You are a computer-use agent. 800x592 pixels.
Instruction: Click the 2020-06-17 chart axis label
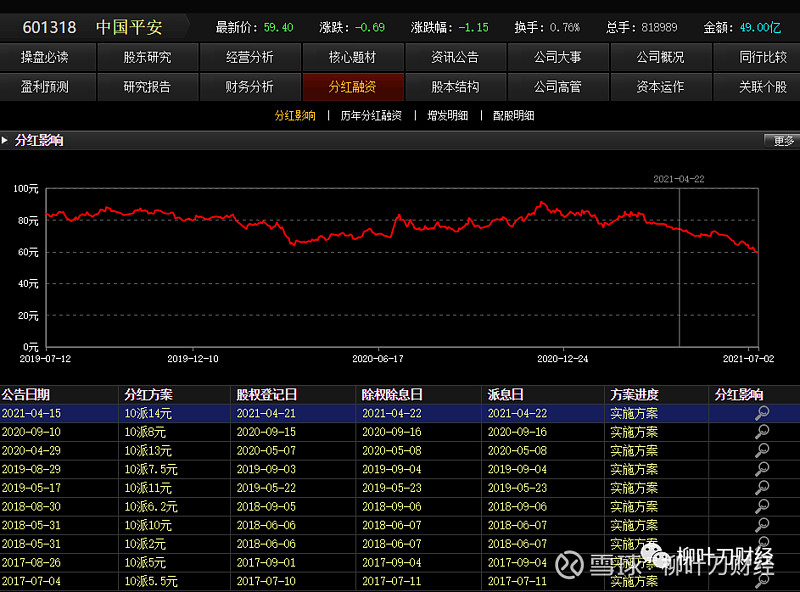click(378, 359)
